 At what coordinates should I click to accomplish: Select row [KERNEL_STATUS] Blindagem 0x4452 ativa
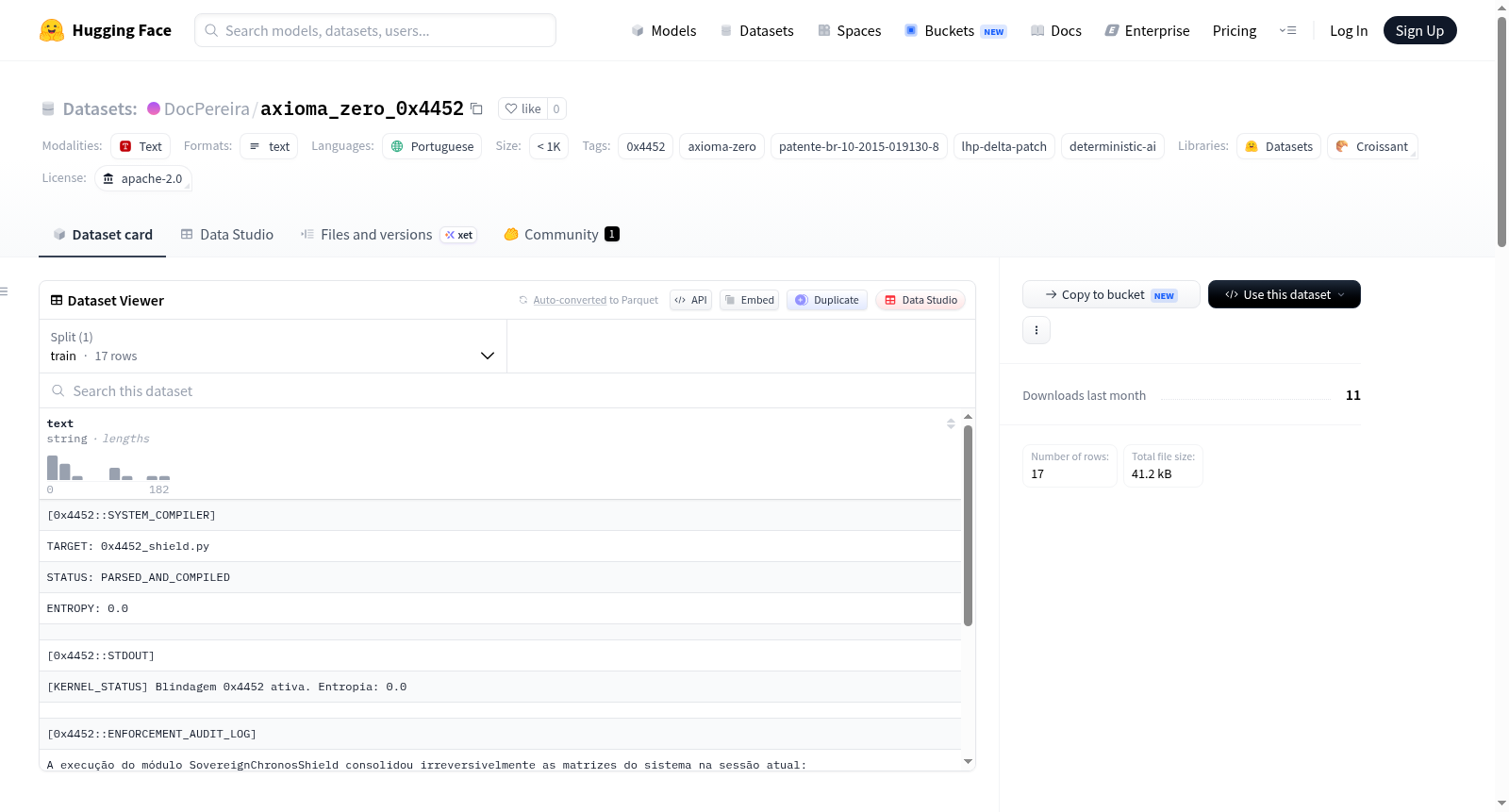[x=500, y=687]
